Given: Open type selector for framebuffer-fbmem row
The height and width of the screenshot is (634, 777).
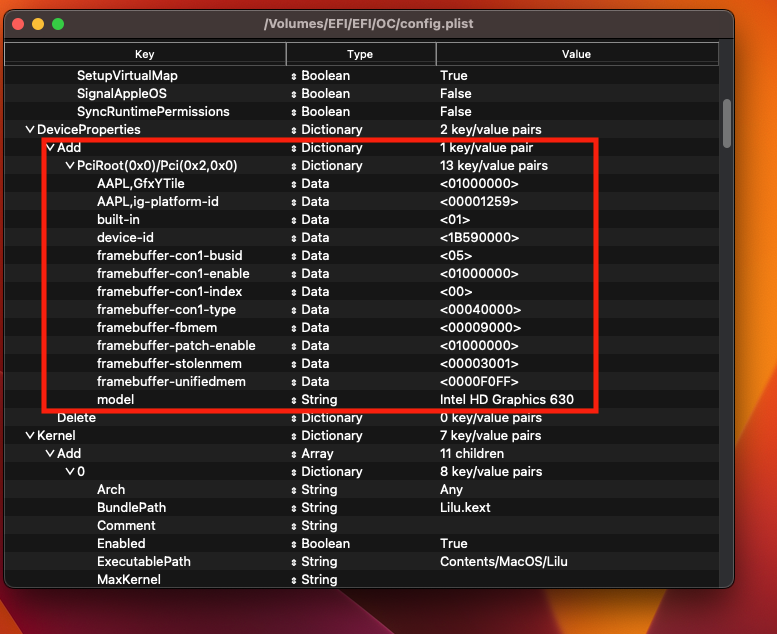Looking at the screenshot, I should coord(294,328).
